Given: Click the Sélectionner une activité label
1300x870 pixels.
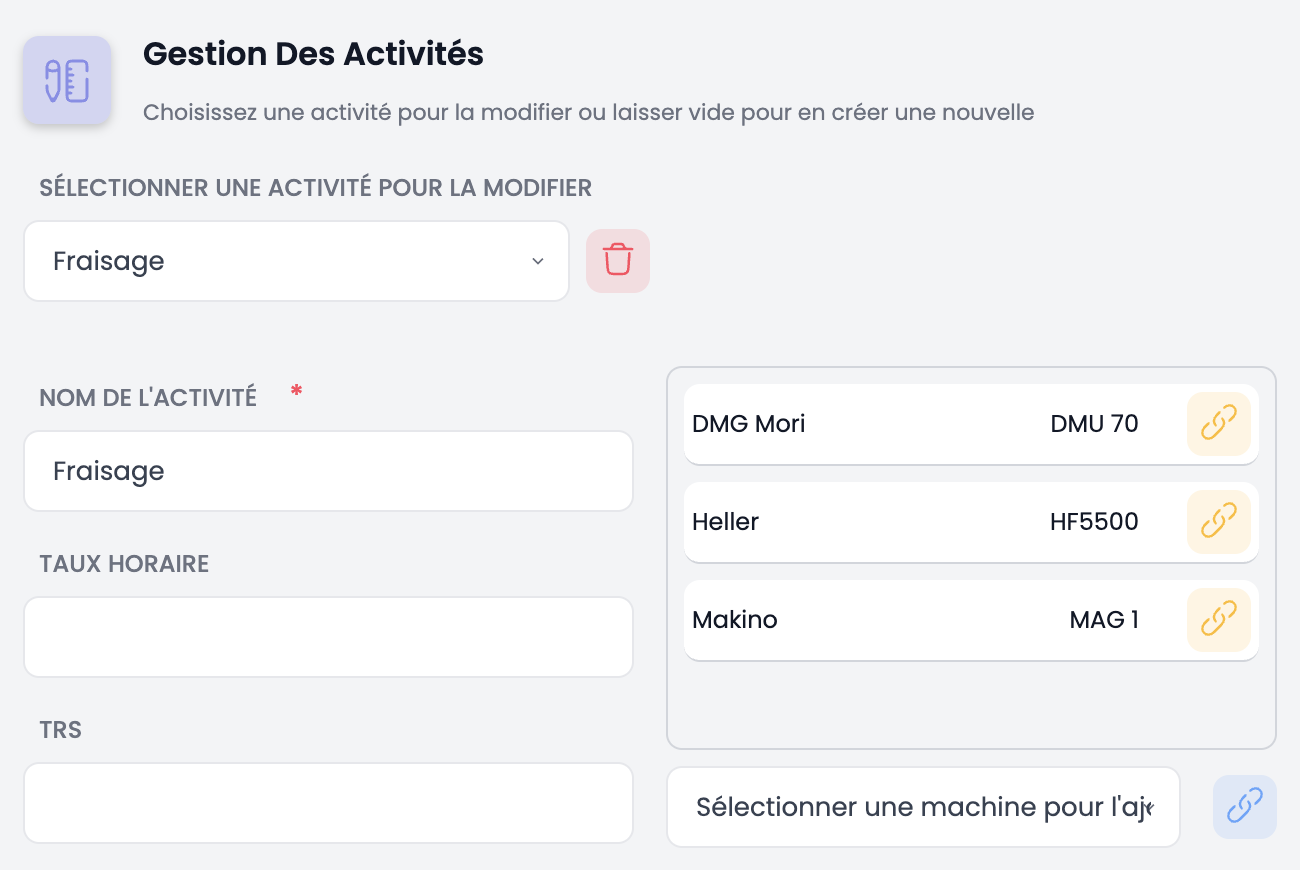Looking at the screenshot, I should tap(315, 188).
